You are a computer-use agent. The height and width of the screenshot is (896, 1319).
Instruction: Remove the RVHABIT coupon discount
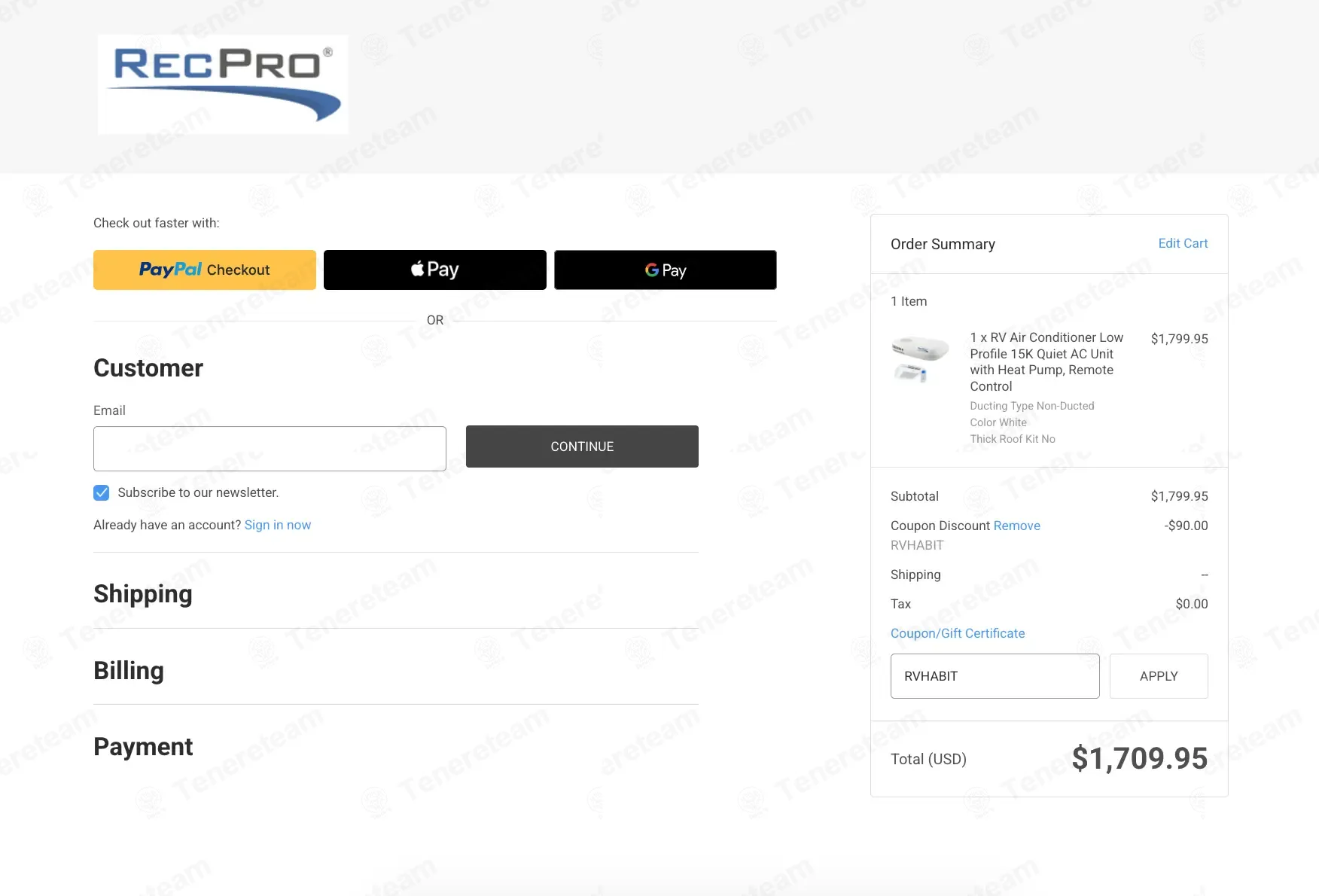click(x=1016, y=526)
